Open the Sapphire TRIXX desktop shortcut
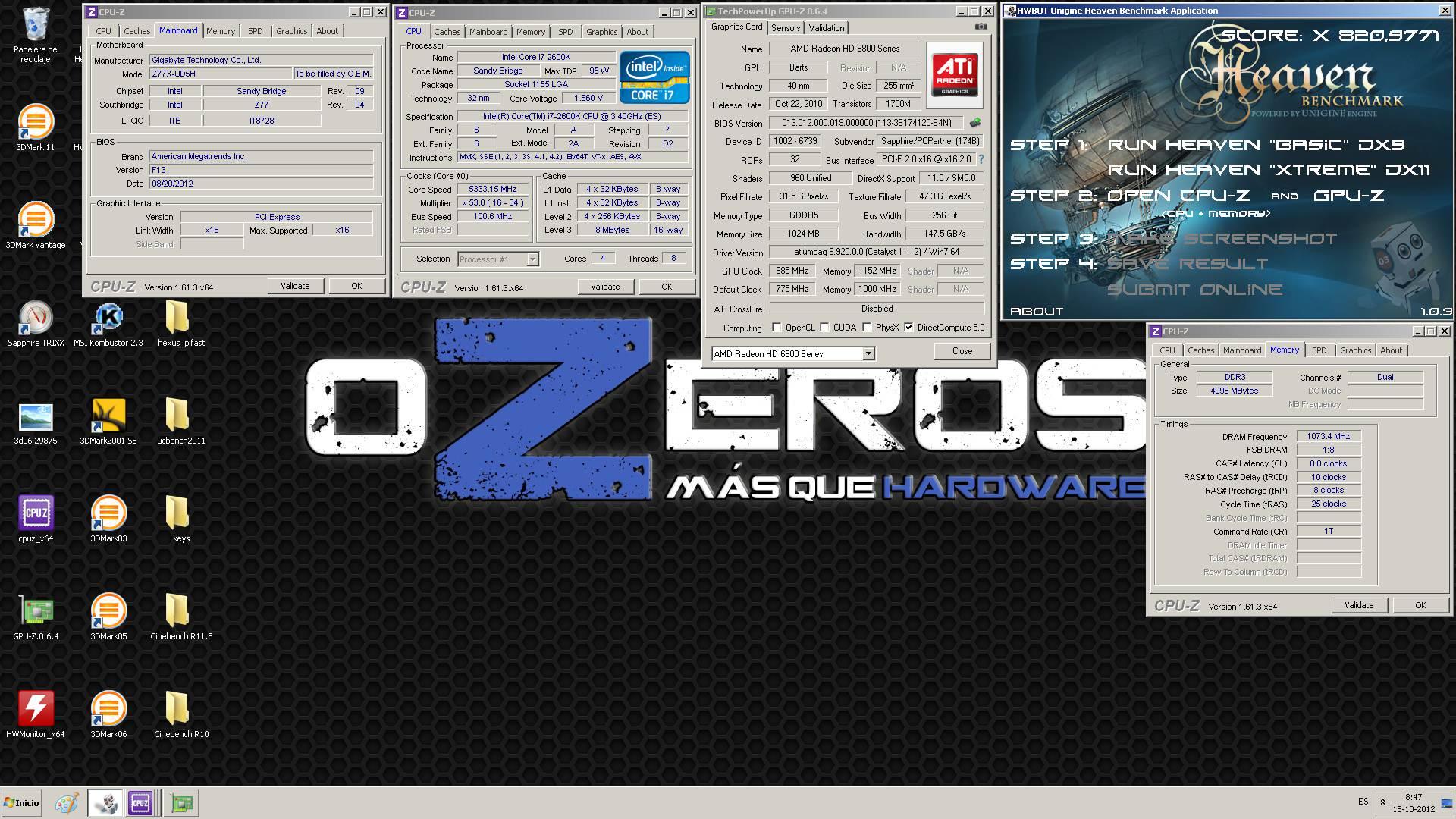The height and width of the screenshot is (819, 1456). coord(36,325)
